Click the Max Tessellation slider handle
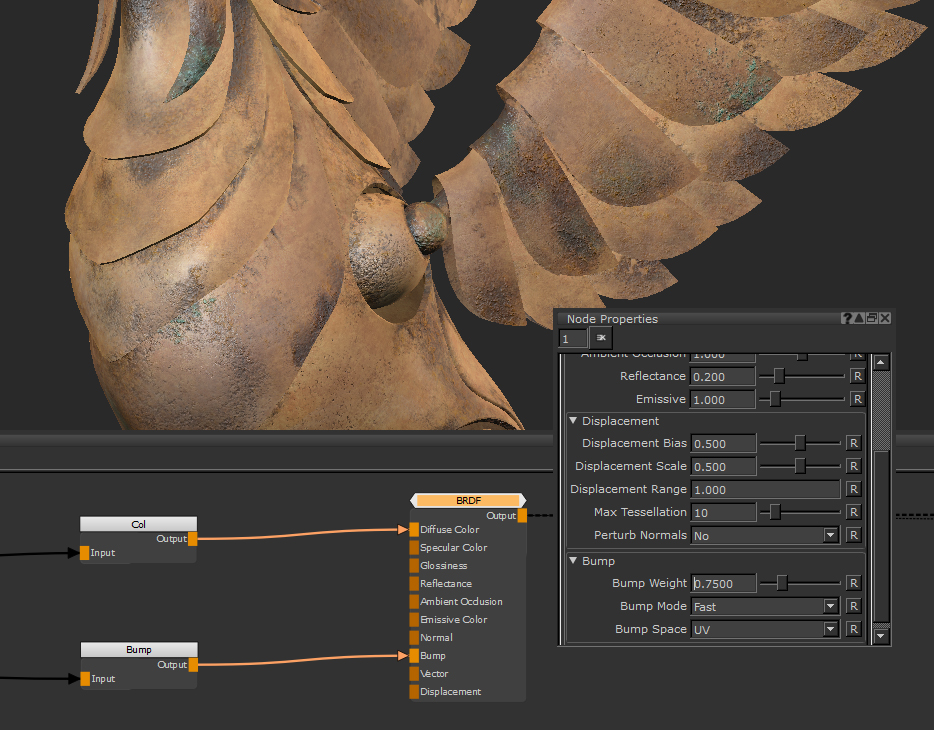Viewport: 934px width, 730px height. 774,512
